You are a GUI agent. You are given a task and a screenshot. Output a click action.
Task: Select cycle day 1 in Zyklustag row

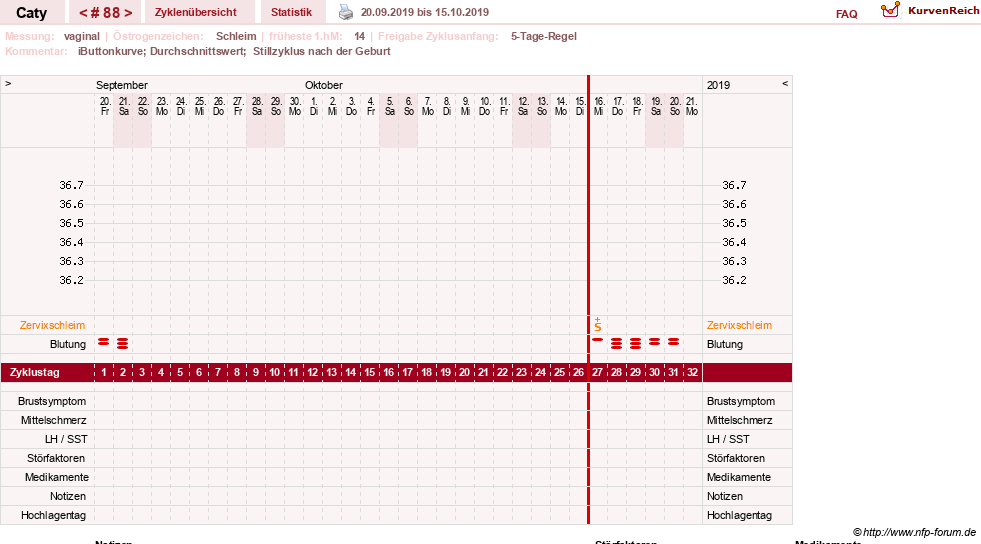pos(104,372)
